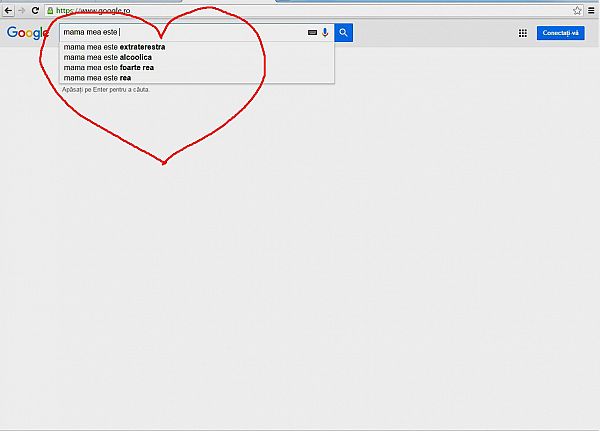Open the Google apps grid

(x=522, y=33)
